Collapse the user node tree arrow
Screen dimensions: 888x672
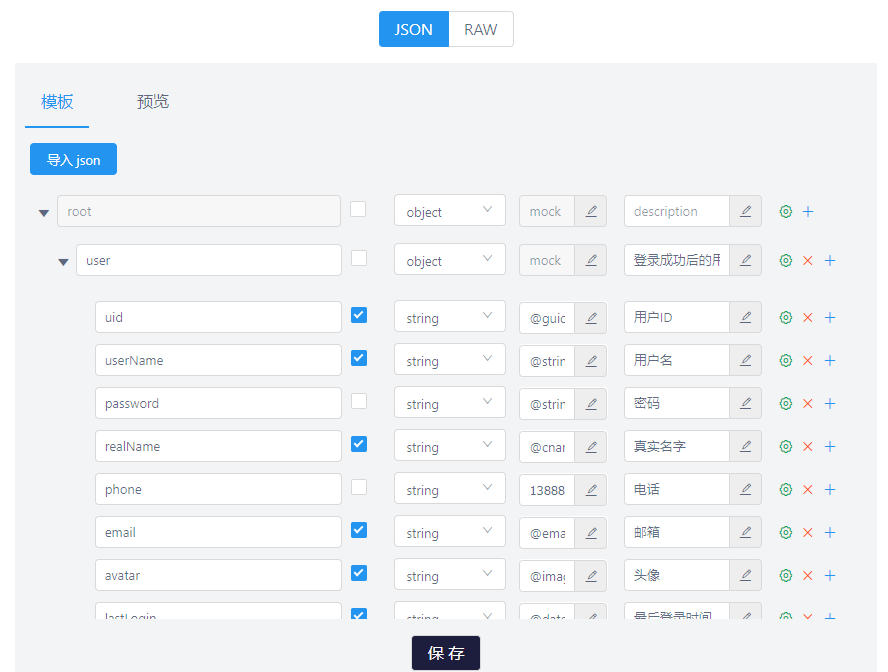click(x=63, y=261)
